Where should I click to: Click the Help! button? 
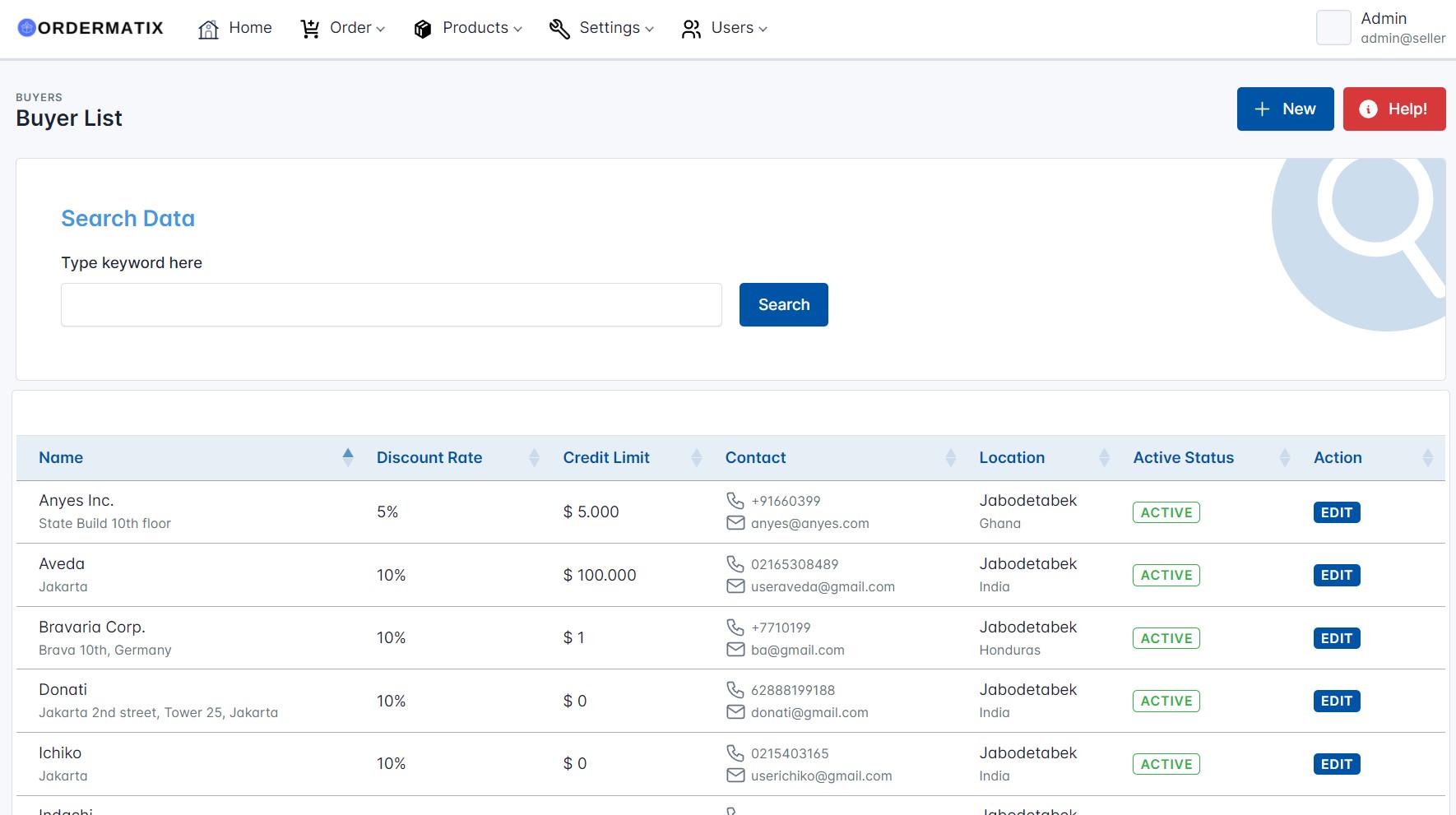coord(1394,108)
